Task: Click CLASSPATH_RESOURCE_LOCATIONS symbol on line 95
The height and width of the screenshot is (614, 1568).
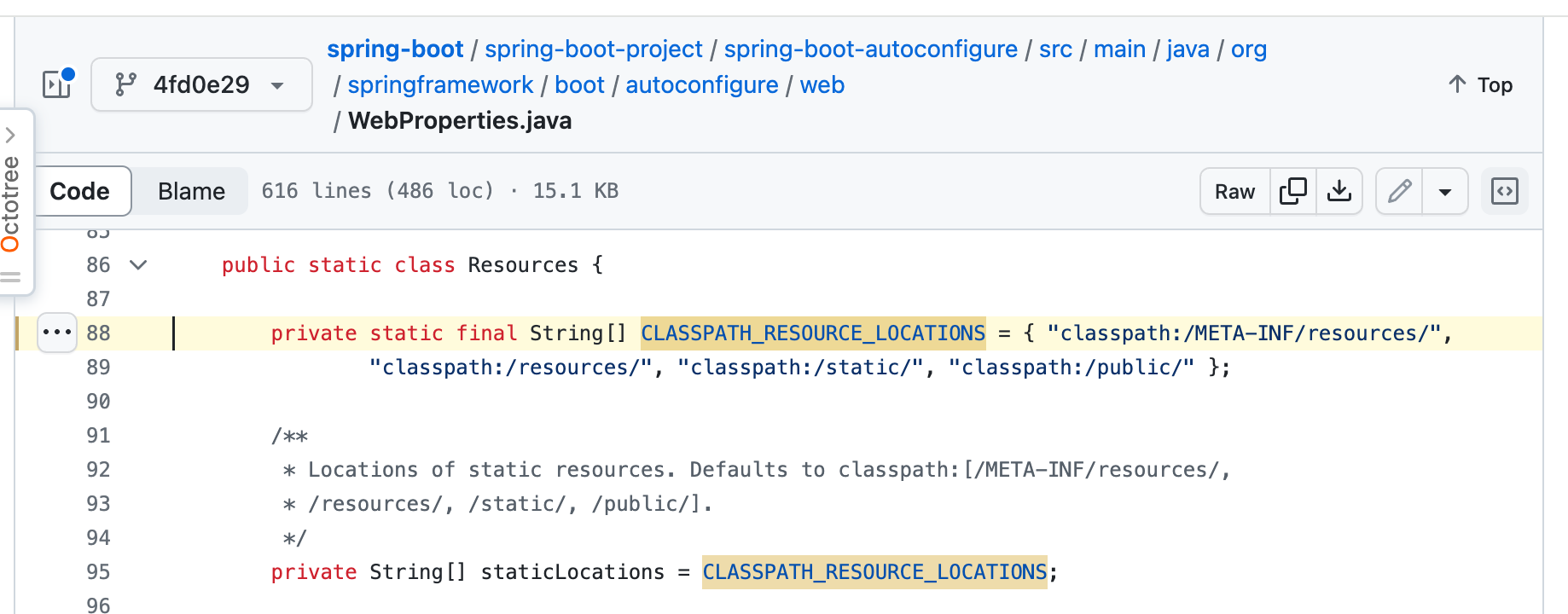Action: [874, 571]
